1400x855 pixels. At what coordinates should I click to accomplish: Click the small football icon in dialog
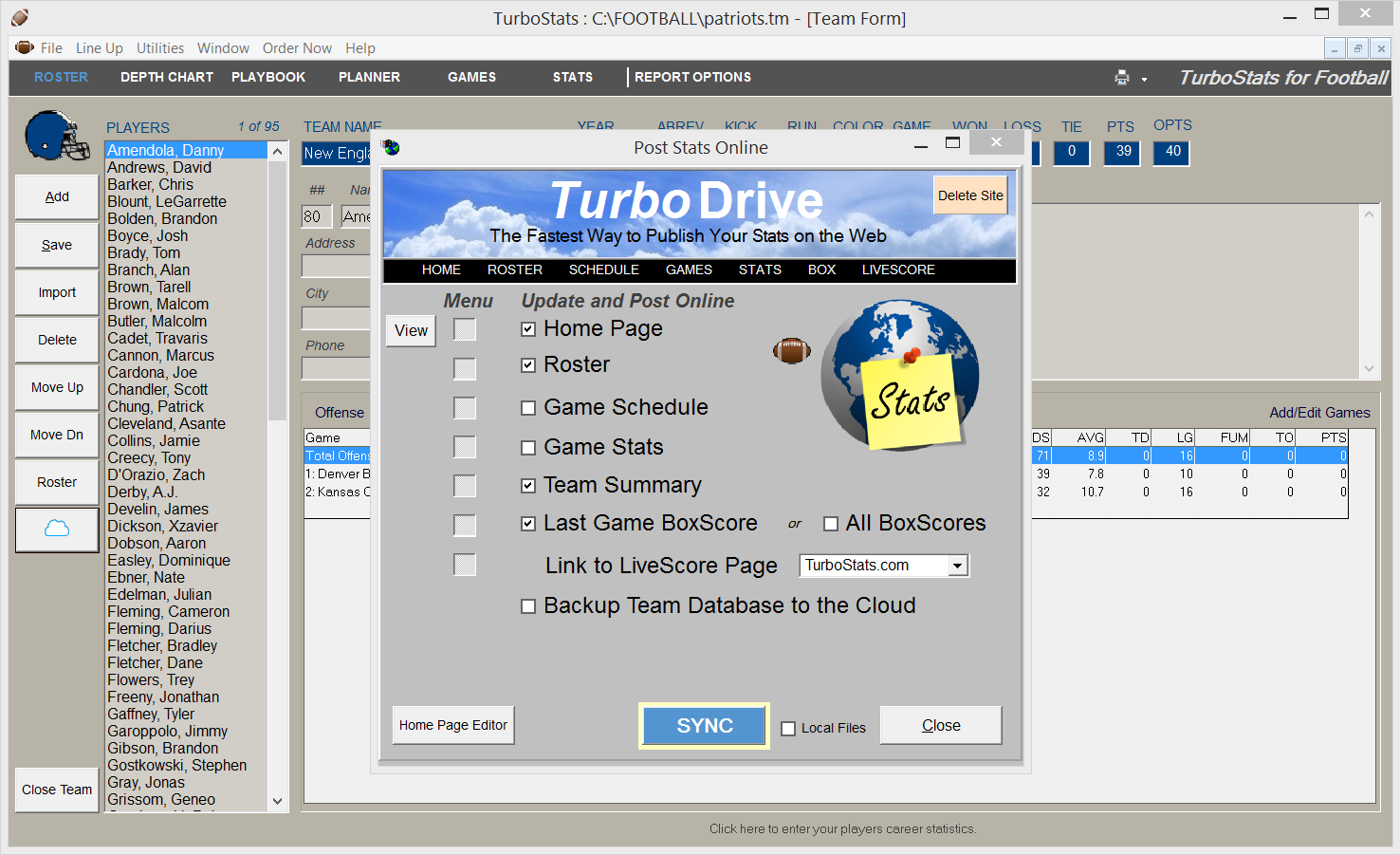pos(791,351)
